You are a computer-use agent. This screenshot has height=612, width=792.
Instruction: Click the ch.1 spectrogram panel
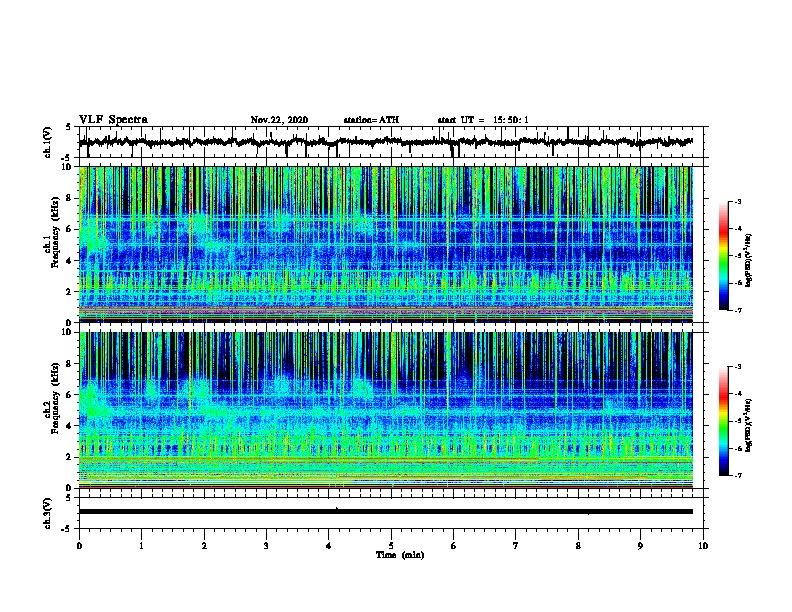[x=386, y=244]
